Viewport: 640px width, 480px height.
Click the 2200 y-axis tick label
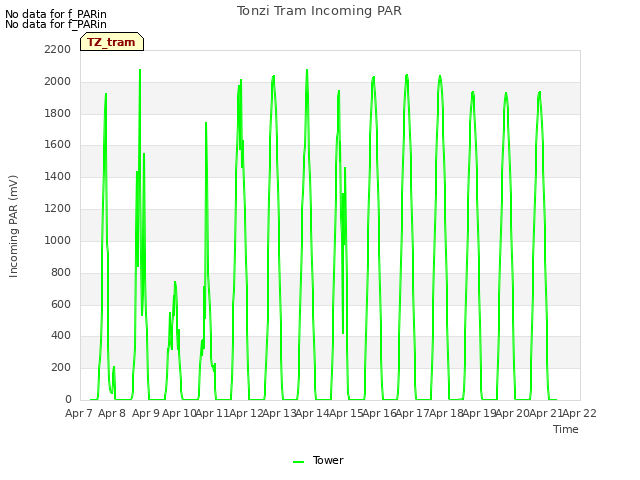tap(58, 49)
